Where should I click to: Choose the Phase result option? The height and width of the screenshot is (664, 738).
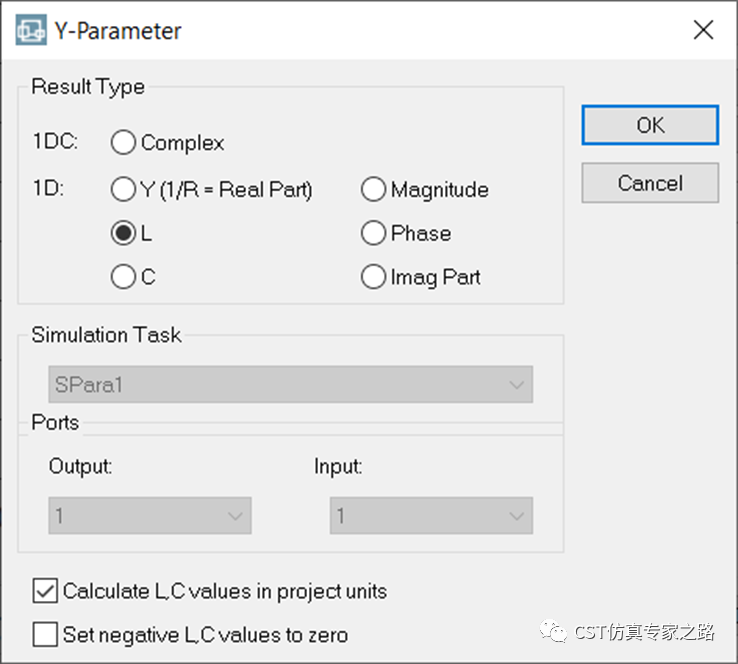(x=374, y=233)
